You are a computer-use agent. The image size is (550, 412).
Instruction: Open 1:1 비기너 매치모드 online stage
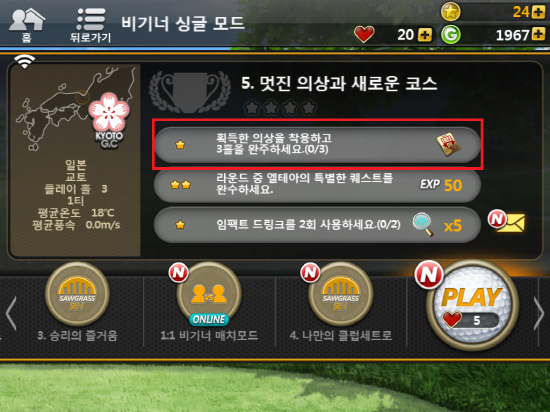click(209, 302)
